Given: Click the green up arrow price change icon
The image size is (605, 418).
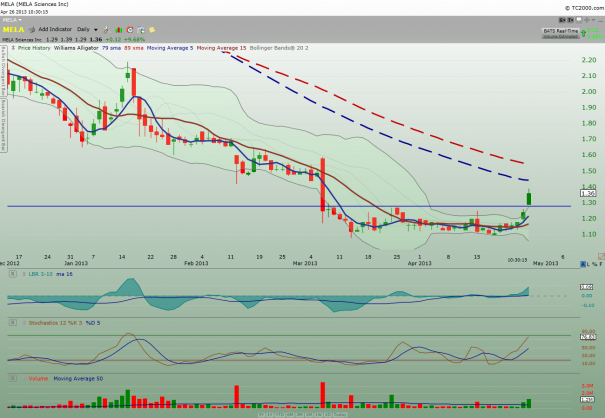Looking at the screenshot, I should (x=583, y=34).
